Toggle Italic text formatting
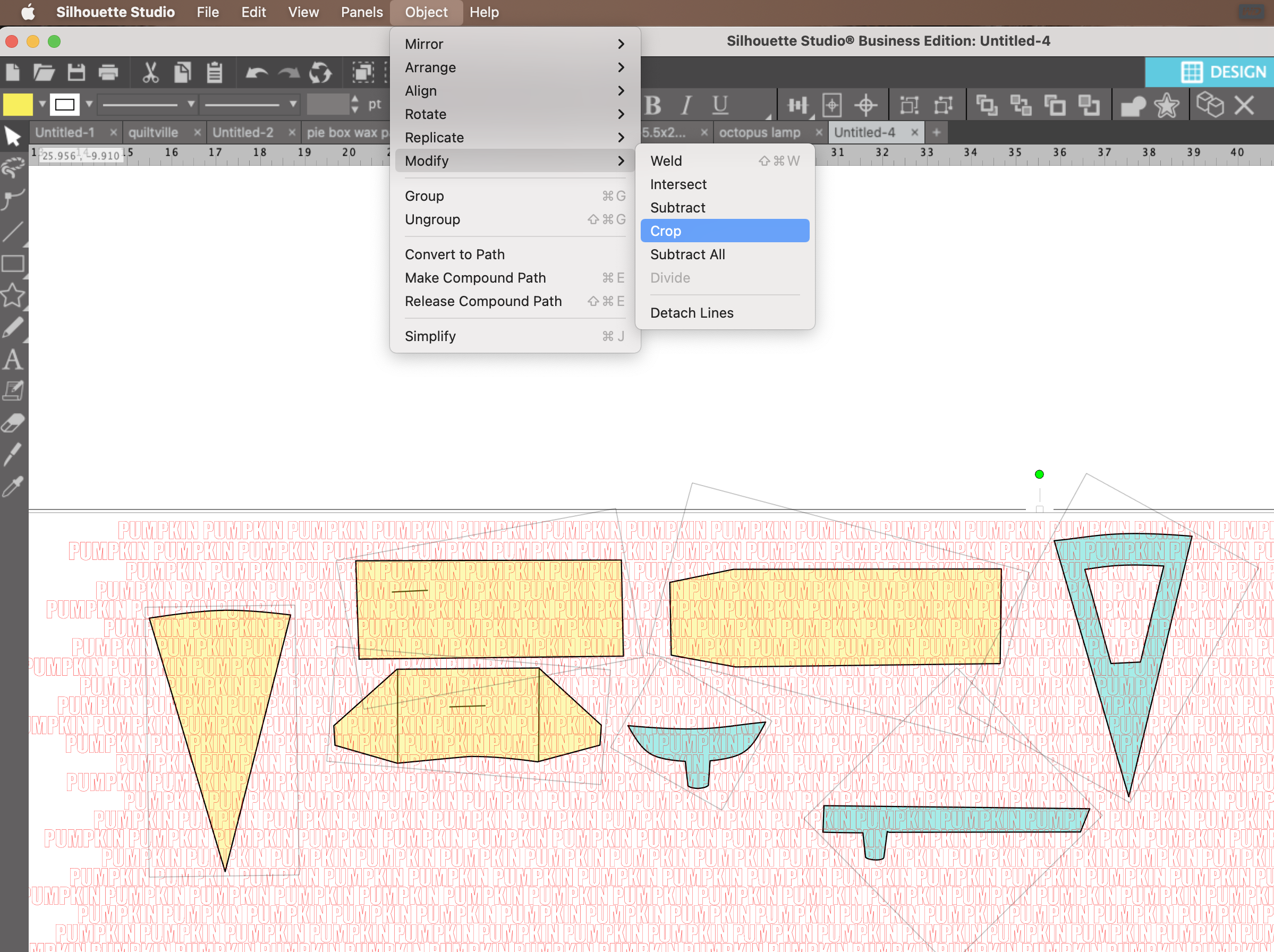The image size is (1274, 952). (x=685, y=105)
